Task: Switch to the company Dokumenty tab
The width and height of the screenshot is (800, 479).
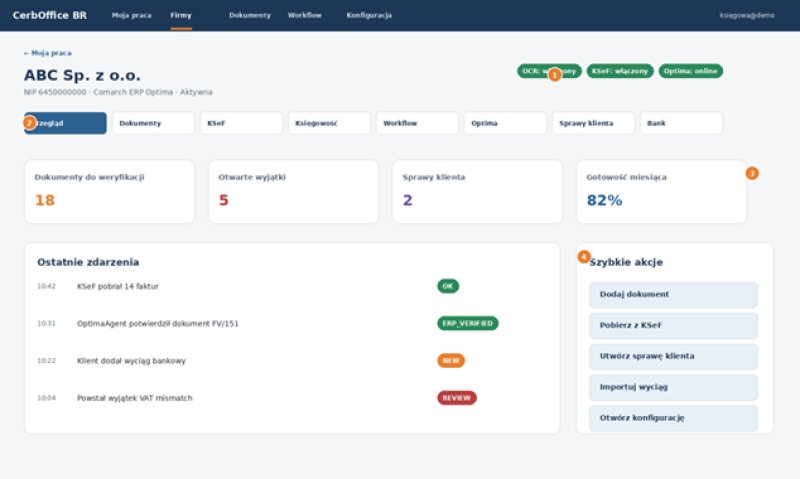Action: pyautogui.click(x=153, y=123)
